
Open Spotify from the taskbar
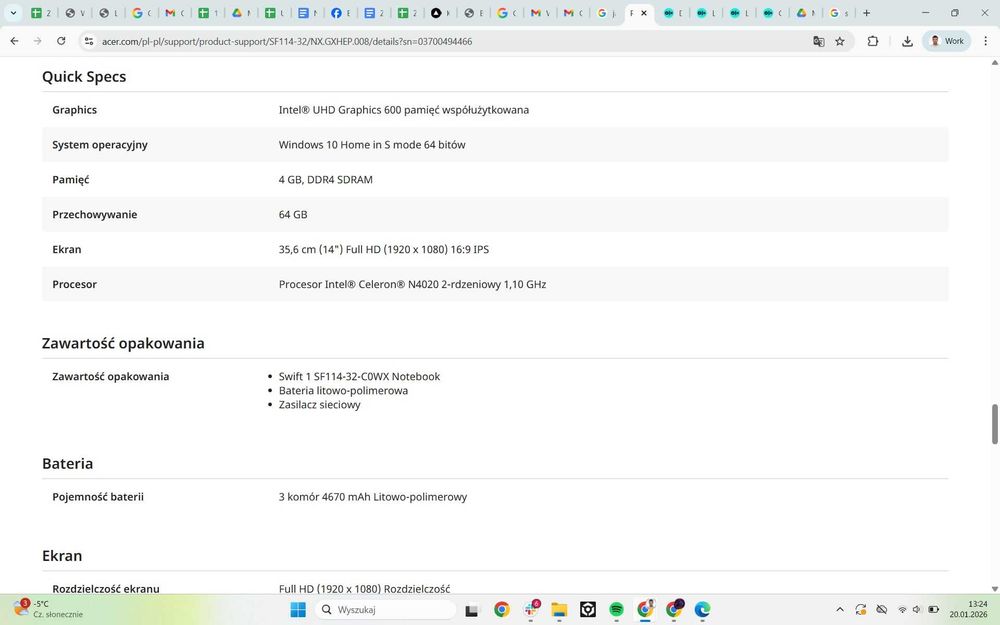click(616, 610)
